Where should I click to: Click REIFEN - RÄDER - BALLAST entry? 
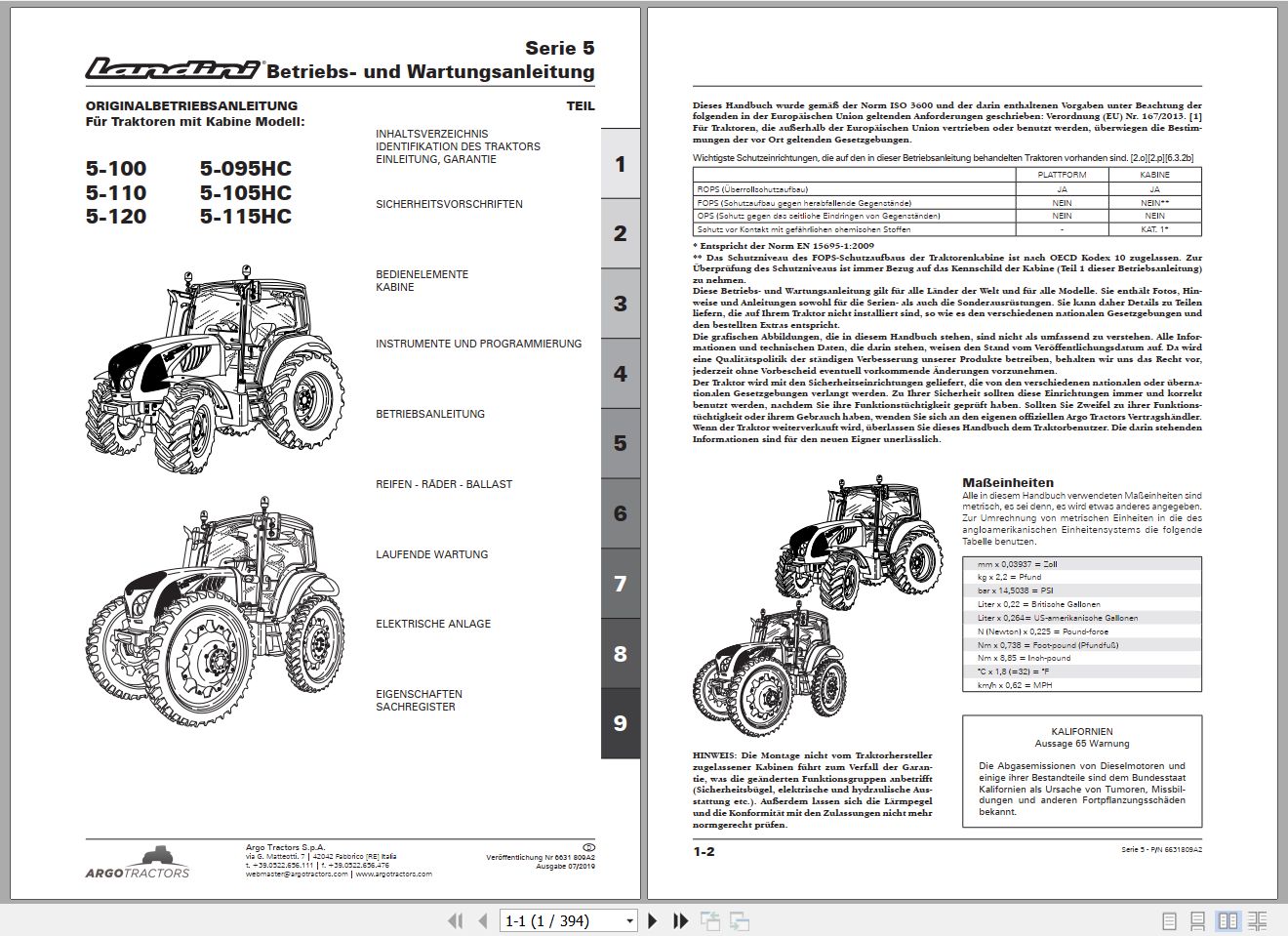(x=444, y=484)
